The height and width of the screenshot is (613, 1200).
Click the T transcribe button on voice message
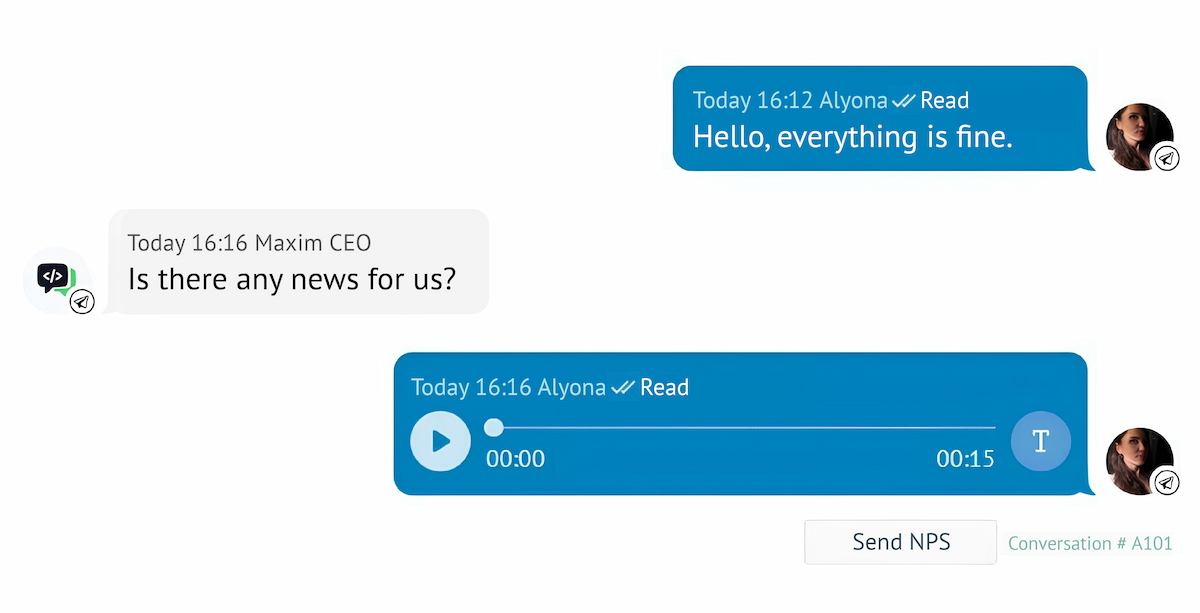(1040, 441)
